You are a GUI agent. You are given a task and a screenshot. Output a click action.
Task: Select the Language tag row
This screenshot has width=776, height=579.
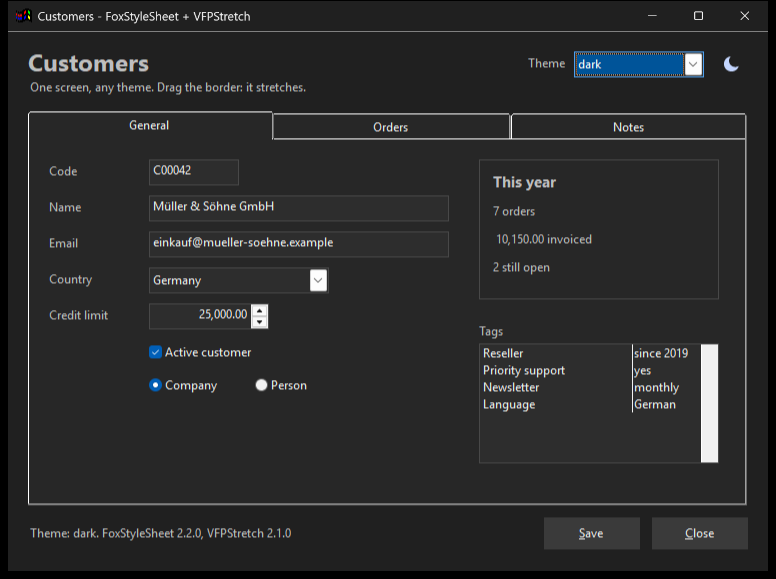[x=592, y=404]
